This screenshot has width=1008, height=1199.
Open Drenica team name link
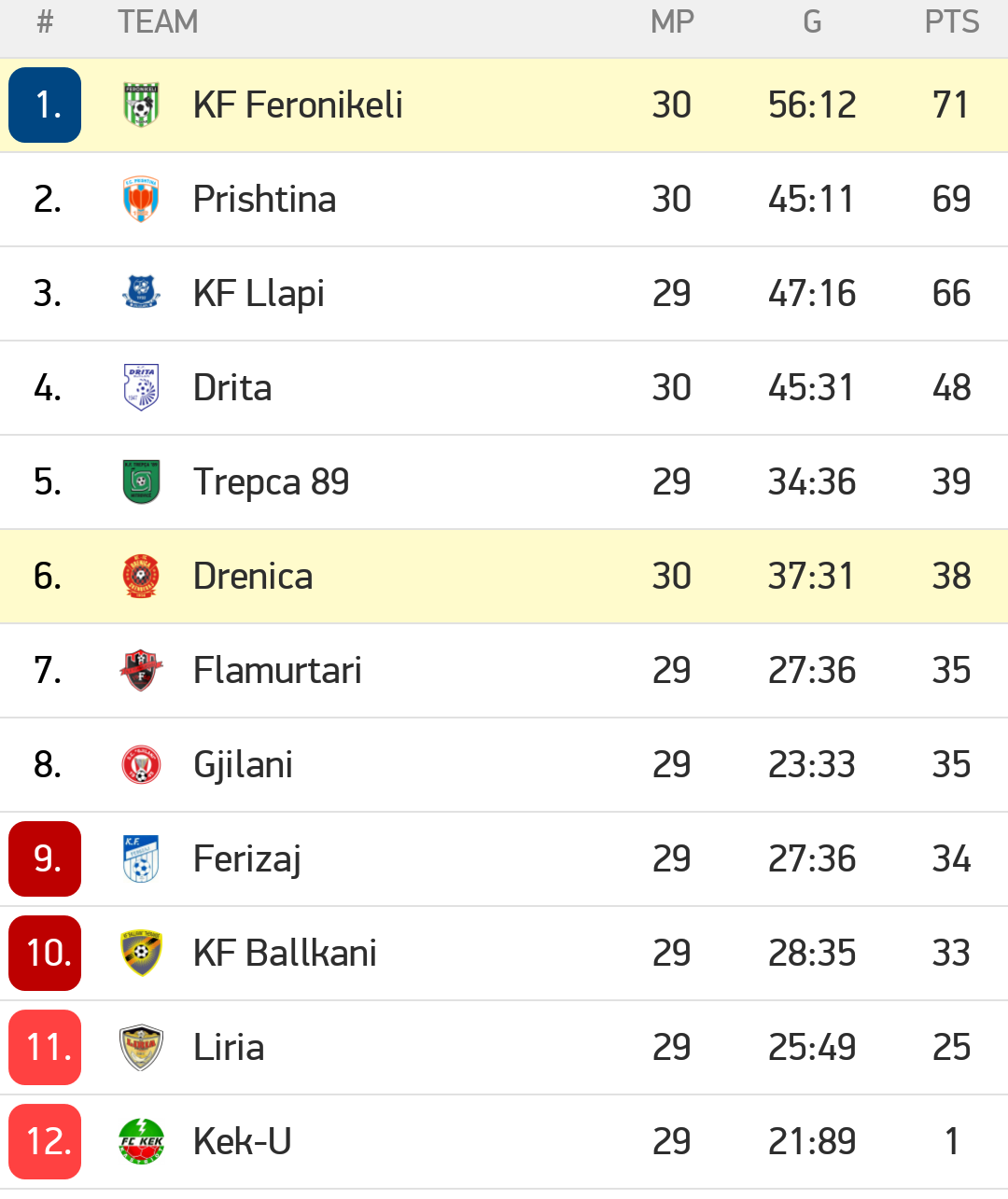coord(253,576)
